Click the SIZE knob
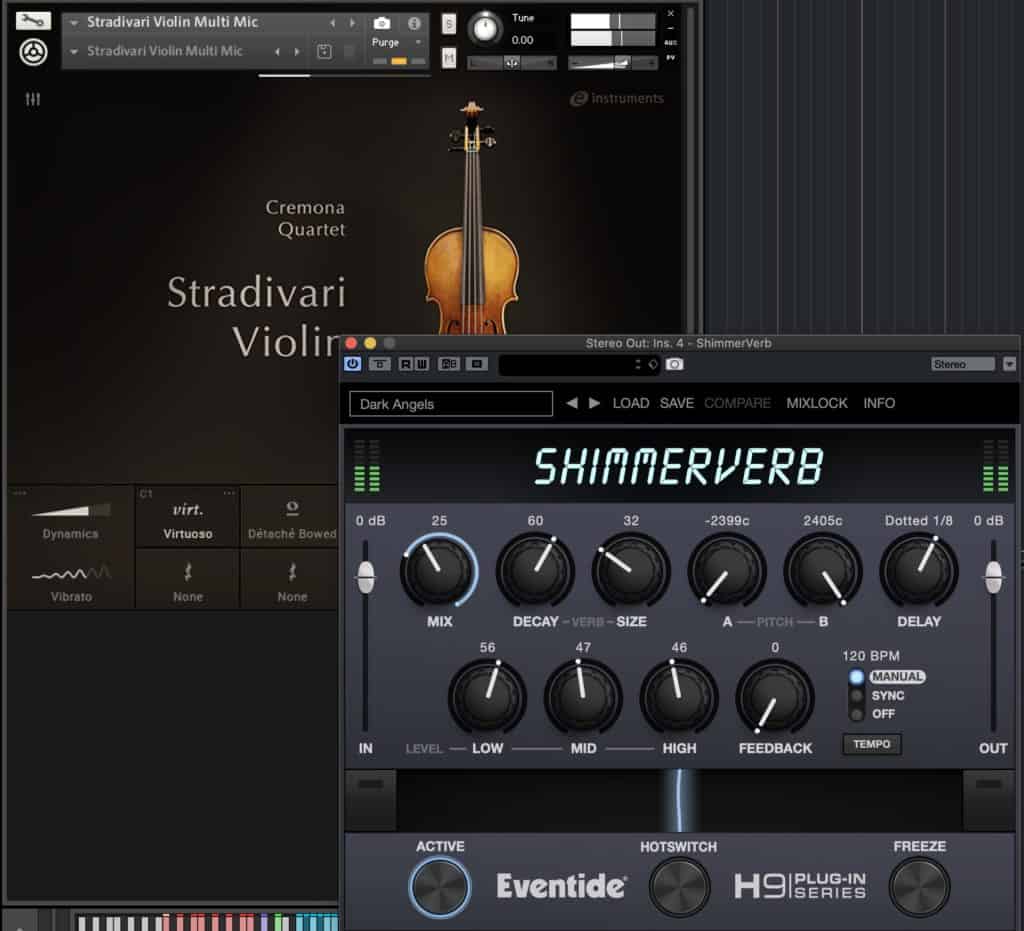 pyautogui.click(x=631, y=571)
